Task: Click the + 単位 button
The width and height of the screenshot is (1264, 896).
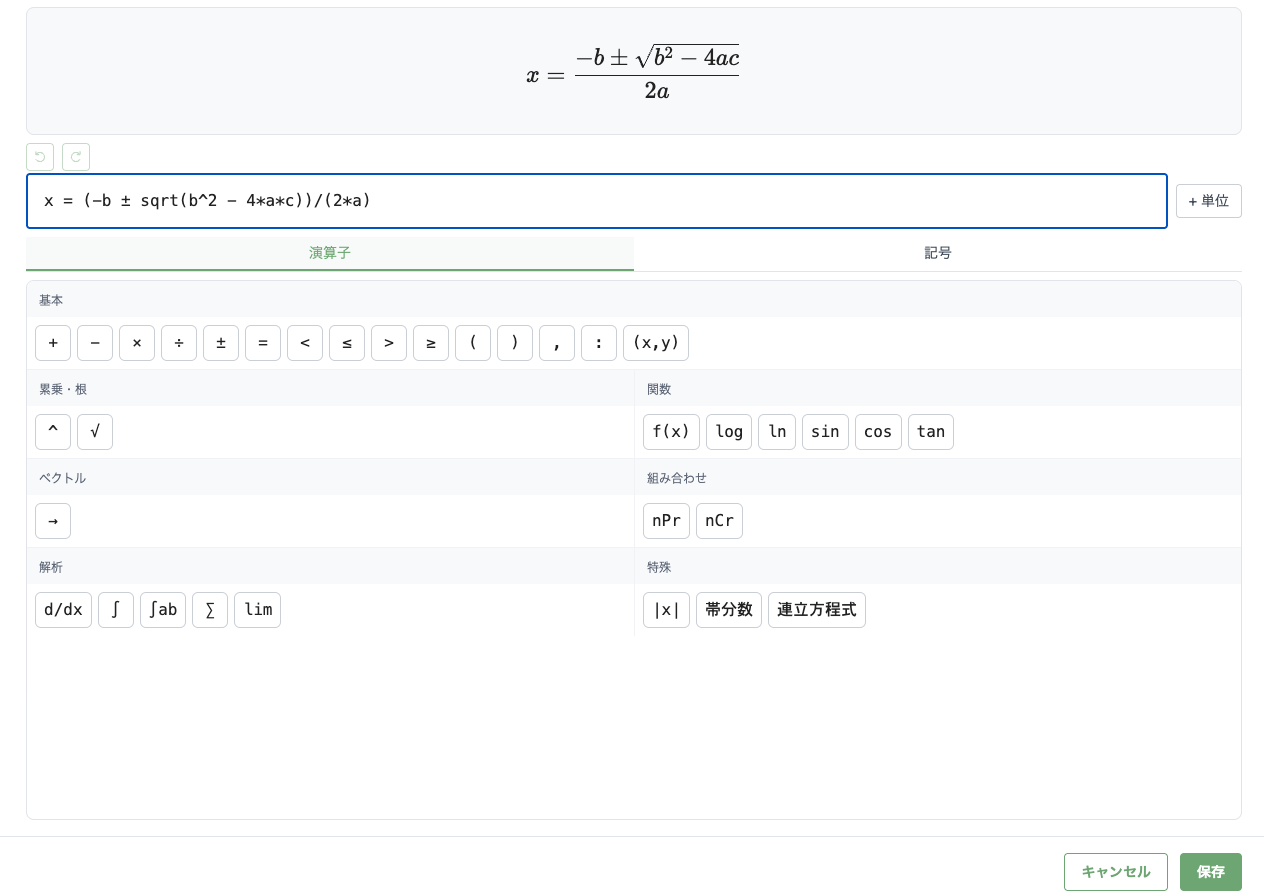Action: (x=1209, y=201)
